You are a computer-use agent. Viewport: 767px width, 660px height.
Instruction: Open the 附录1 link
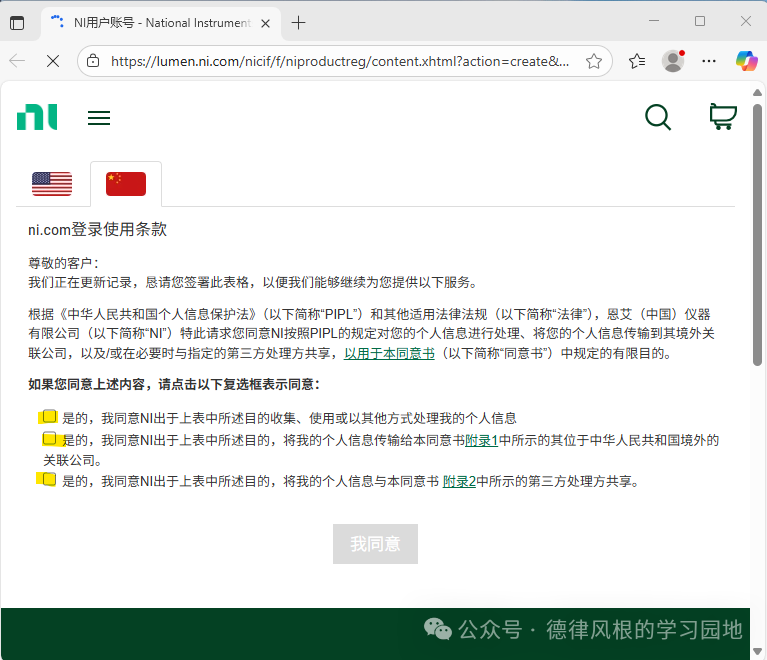coord(482,440)
